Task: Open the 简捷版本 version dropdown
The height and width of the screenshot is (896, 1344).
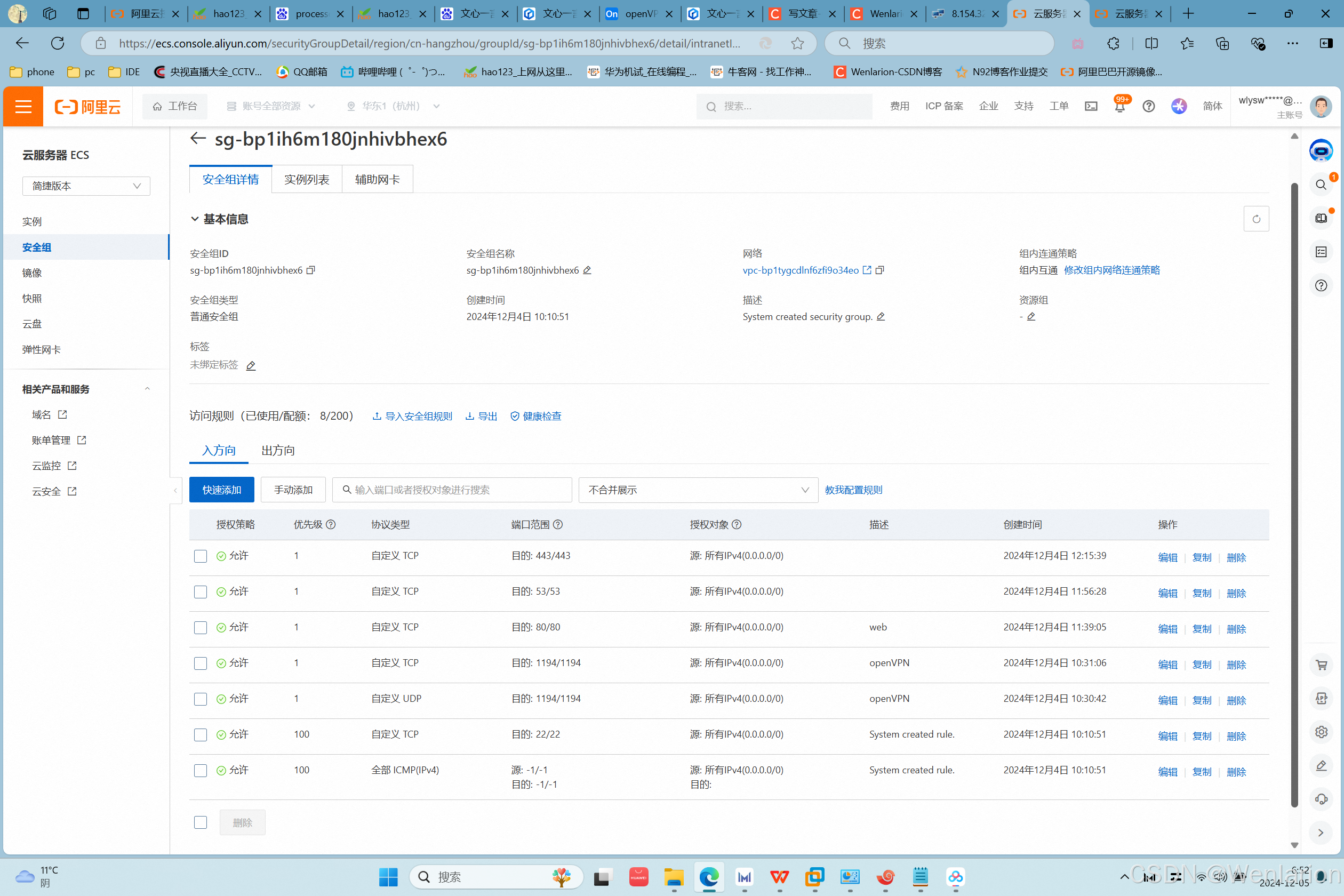Action: [x=86, y=186]
